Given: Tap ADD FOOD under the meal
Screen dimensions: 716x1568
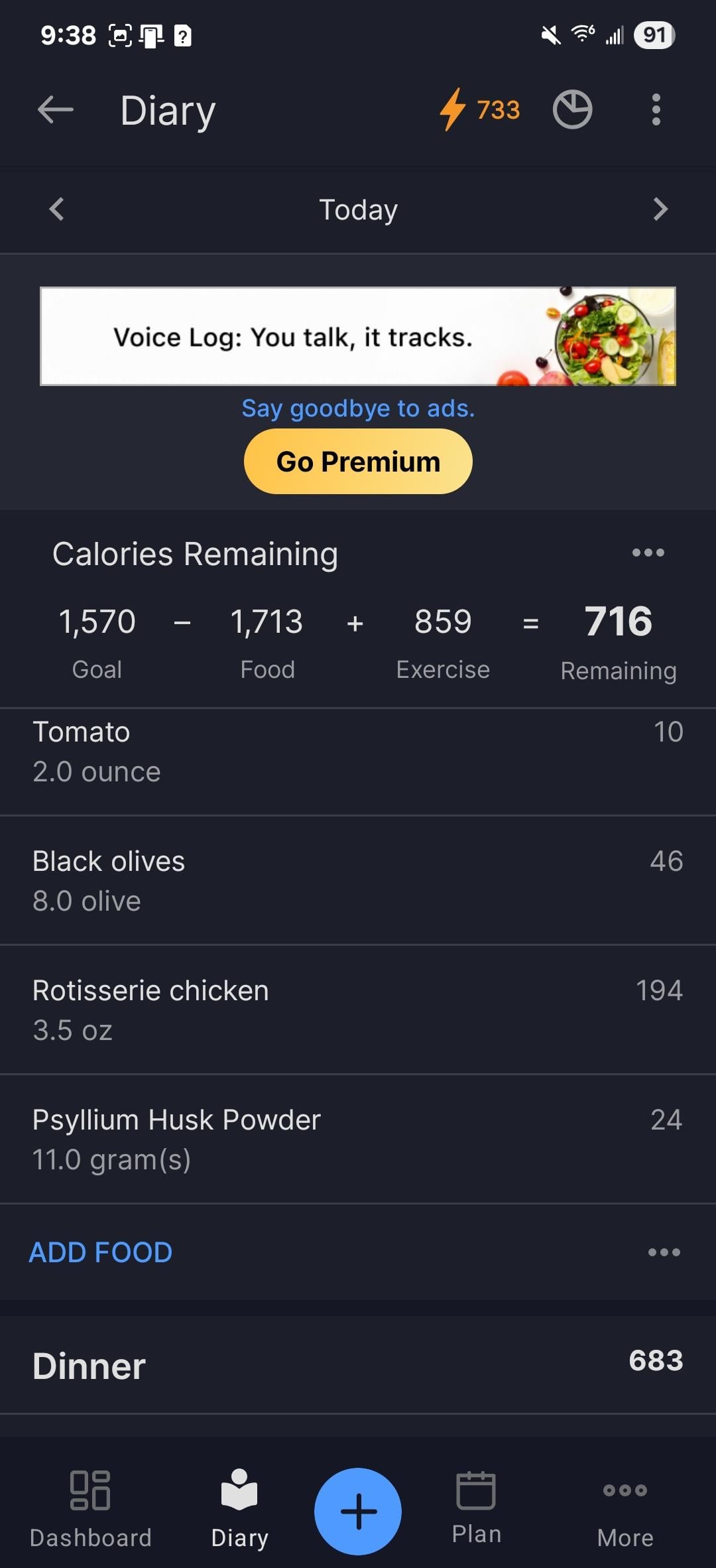Looking at the screenshot, I should pos(101,1252).
